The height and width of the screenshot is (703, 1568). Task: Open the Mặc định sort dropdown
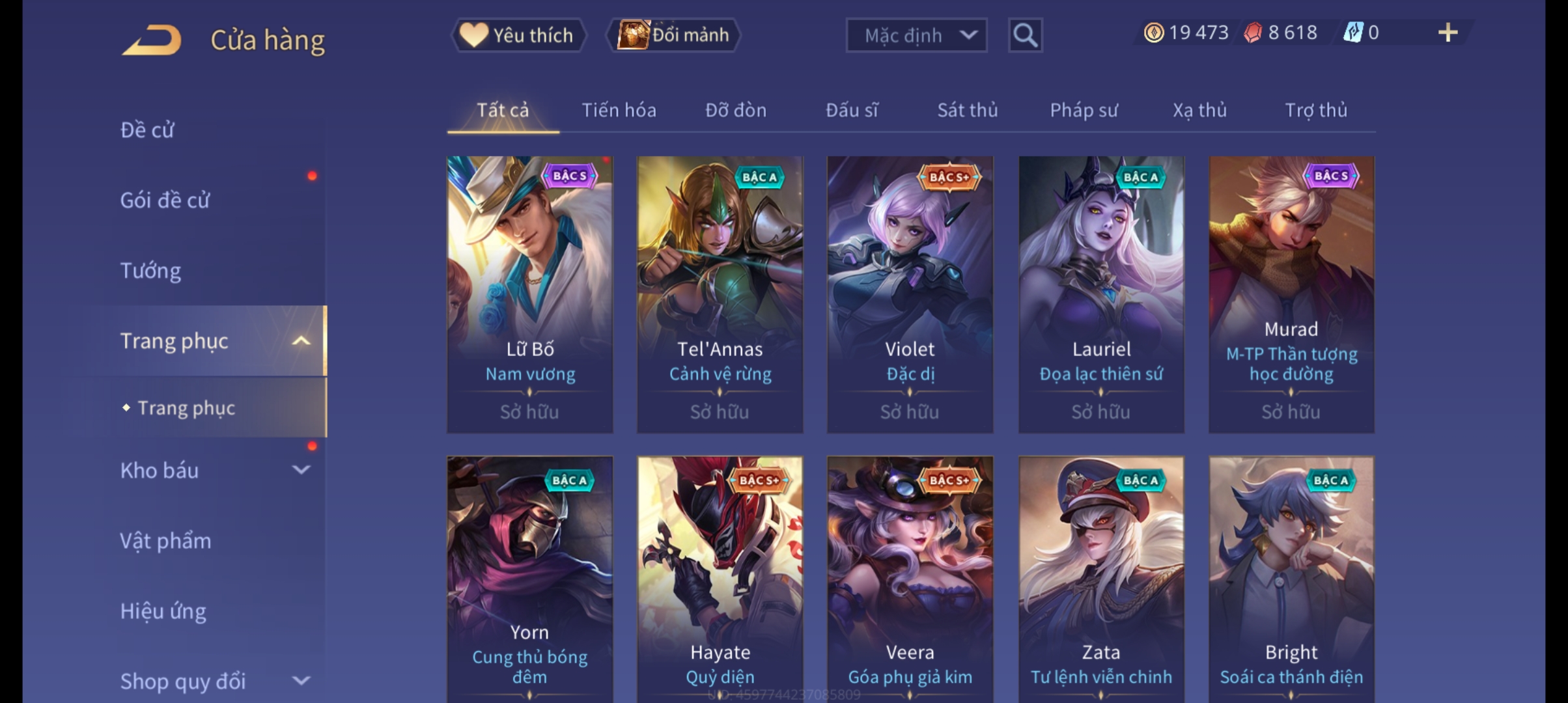tap(916, 35)
